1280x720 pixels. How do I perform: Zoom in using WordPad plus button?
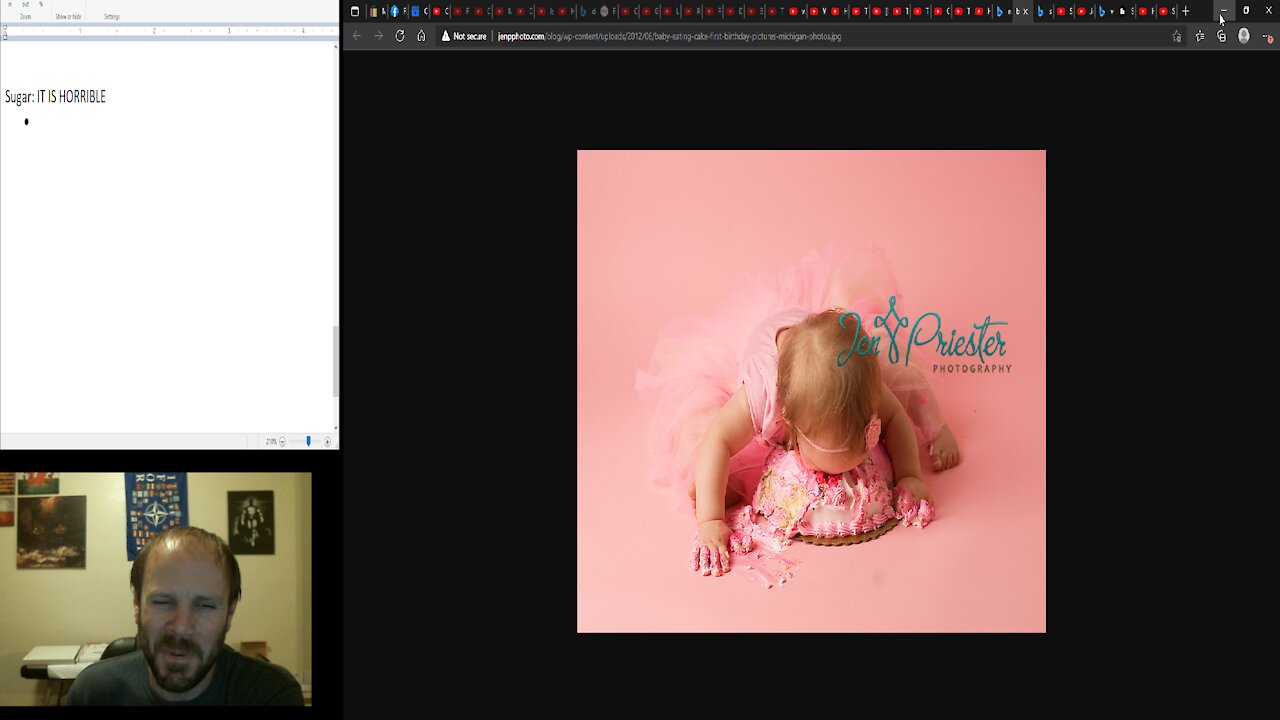point(327,441)
